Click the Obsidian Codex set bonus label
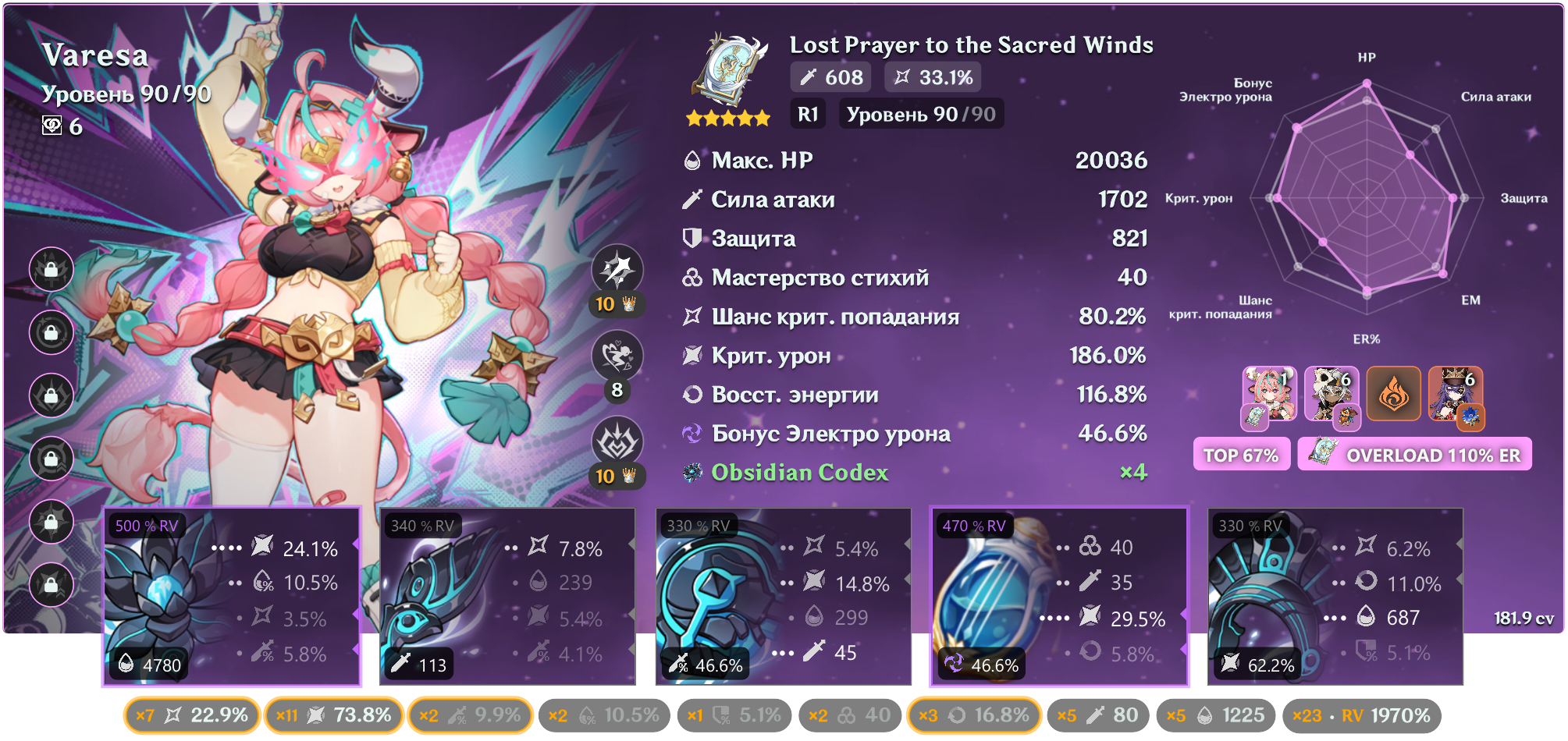 [800, 473]
